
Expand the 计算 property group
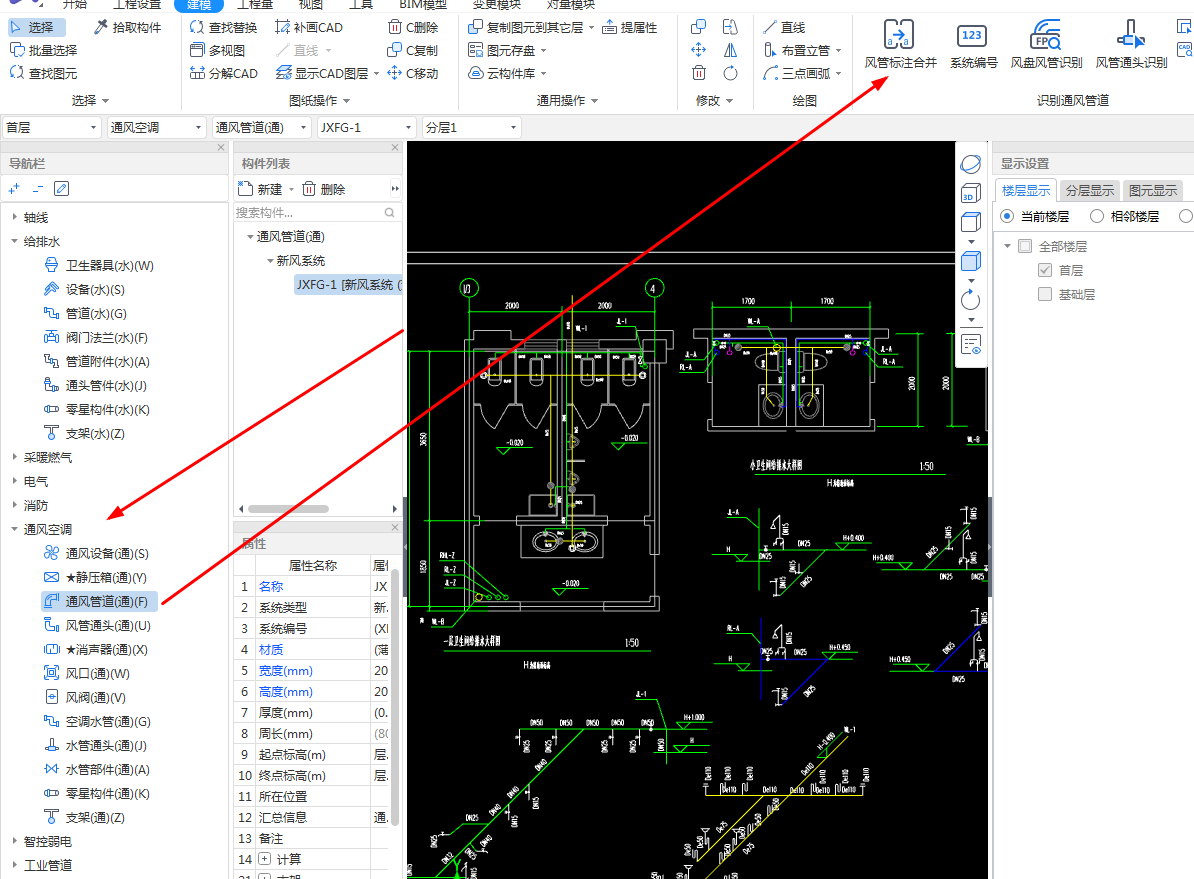(x=264, y=859)
